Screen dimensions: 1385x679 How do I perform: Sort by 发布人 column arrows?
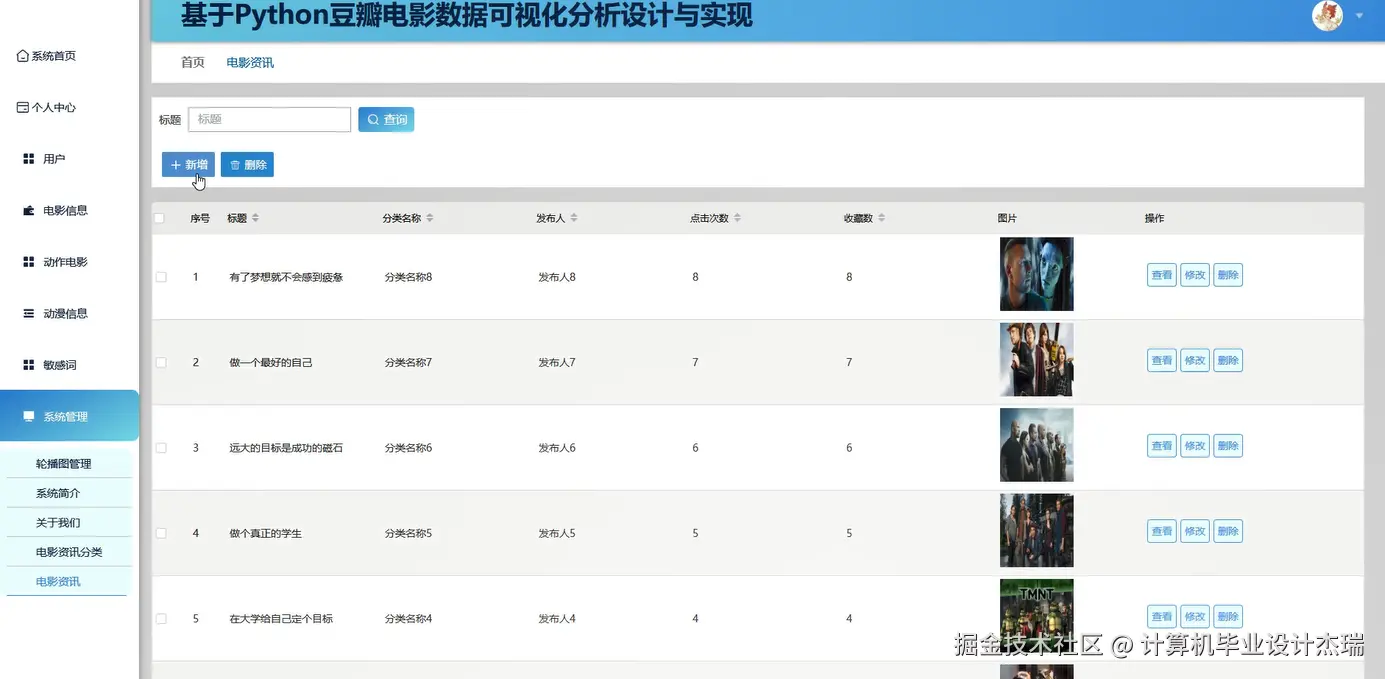point(574,218)
